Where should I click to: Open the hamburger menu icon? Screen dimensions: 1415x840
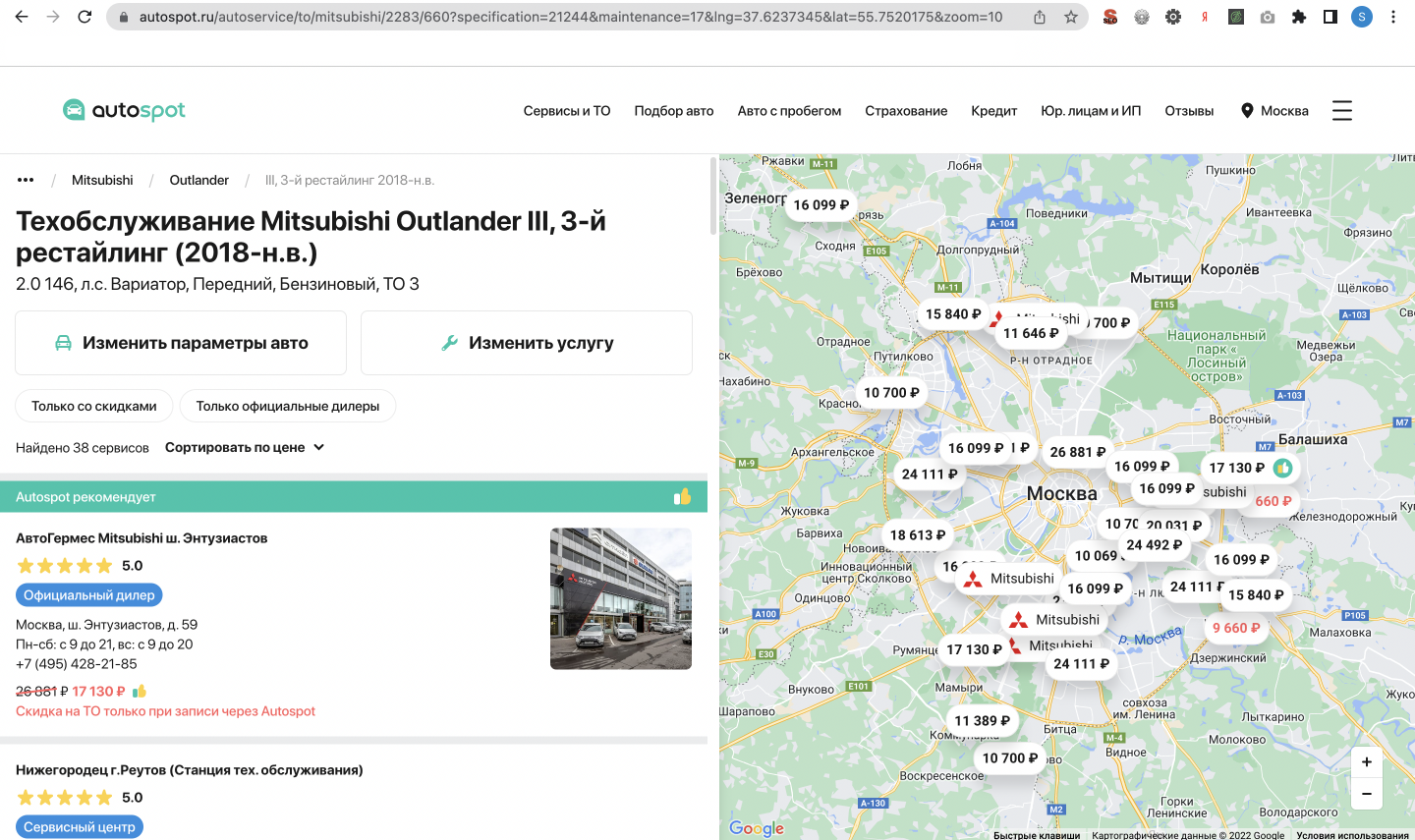[1342, 110]
